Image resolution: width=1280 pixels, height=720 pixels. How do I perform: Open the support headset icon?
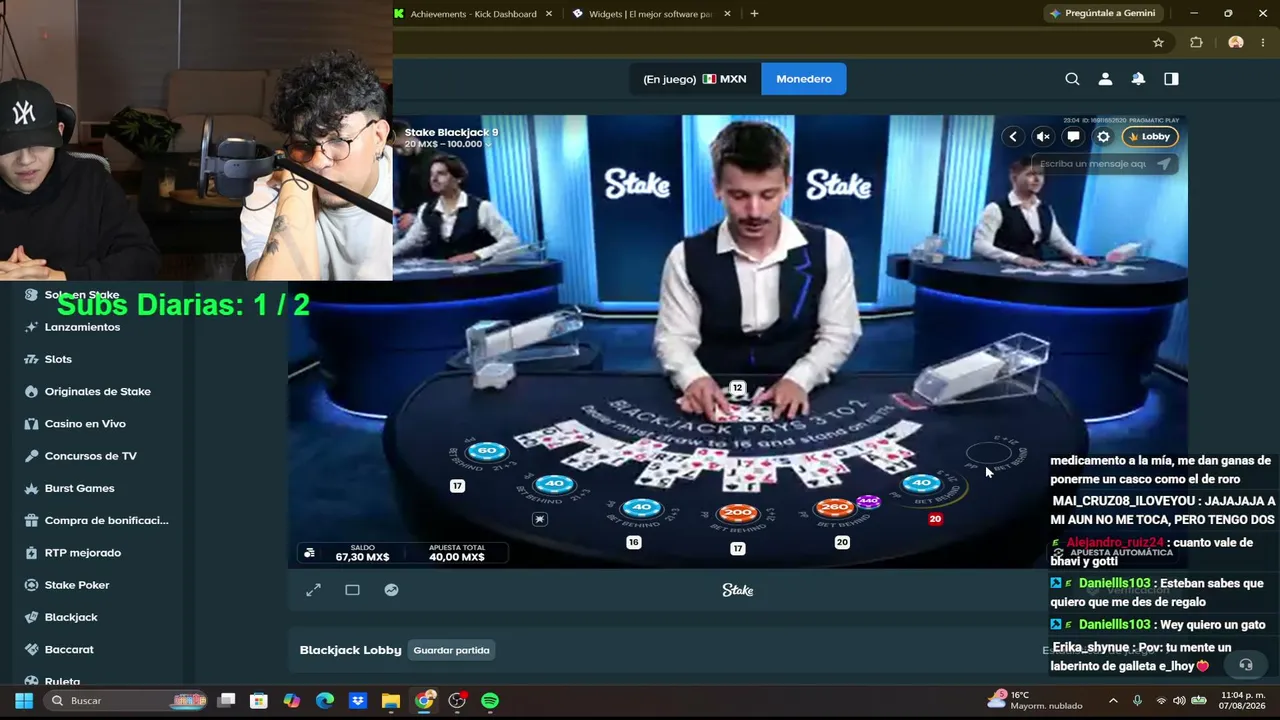[x=1245, y=664]
